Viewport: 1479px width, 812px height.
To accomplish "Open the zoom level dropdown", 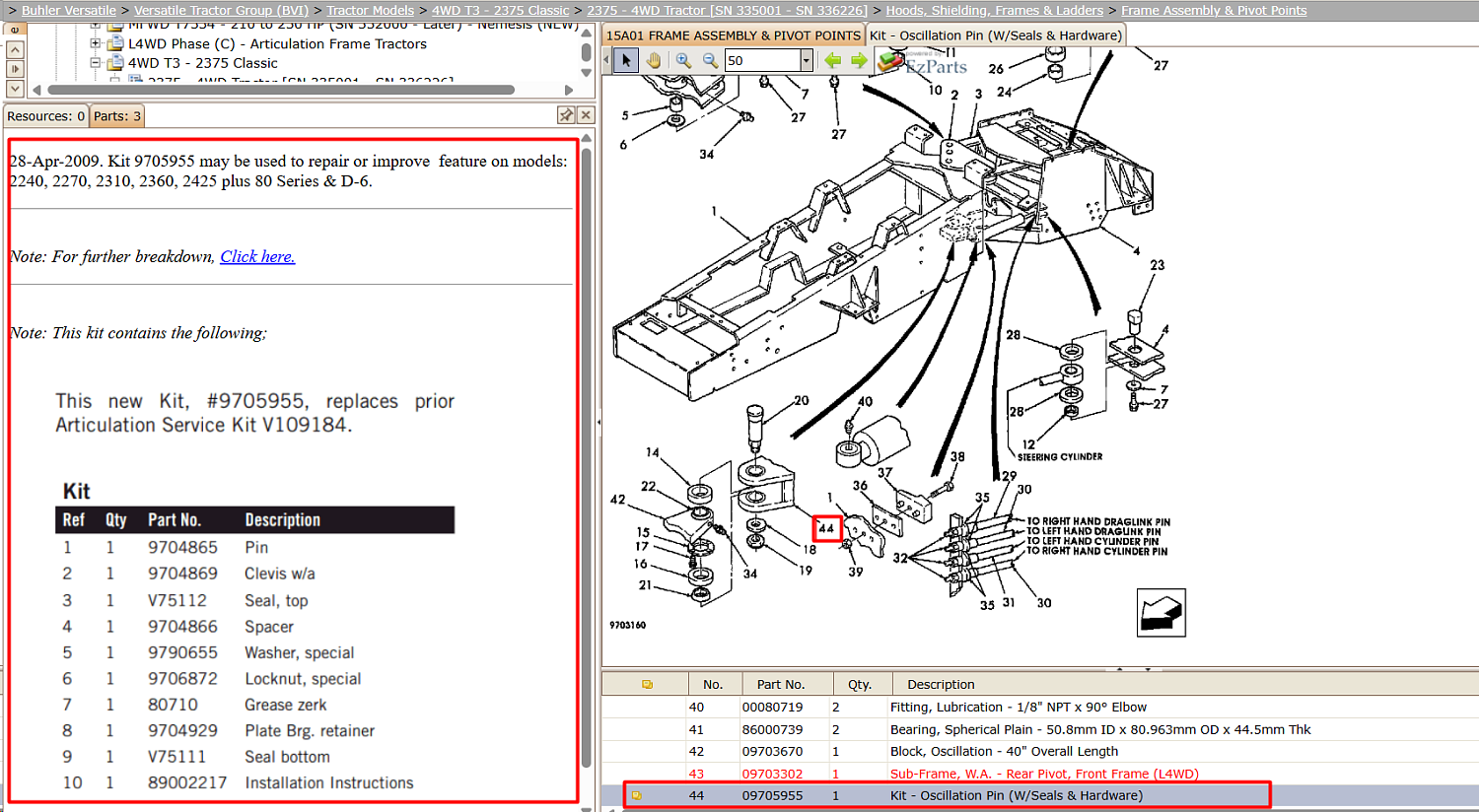I will [806, 61].
